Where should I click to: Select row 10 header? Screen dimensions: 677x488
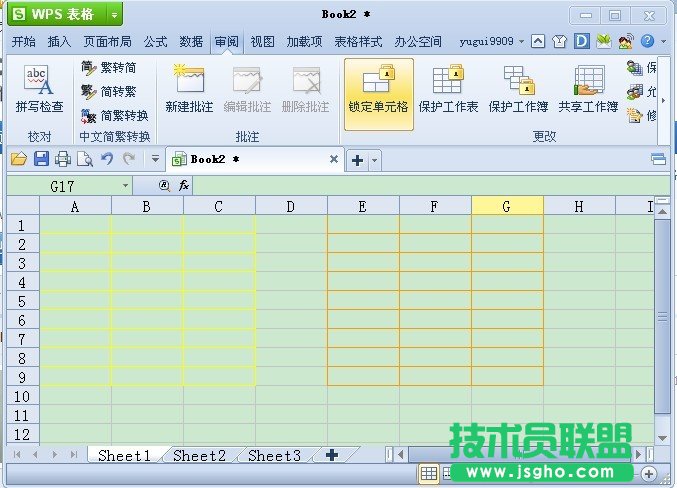pyautogui.click(x=22, y=396)
